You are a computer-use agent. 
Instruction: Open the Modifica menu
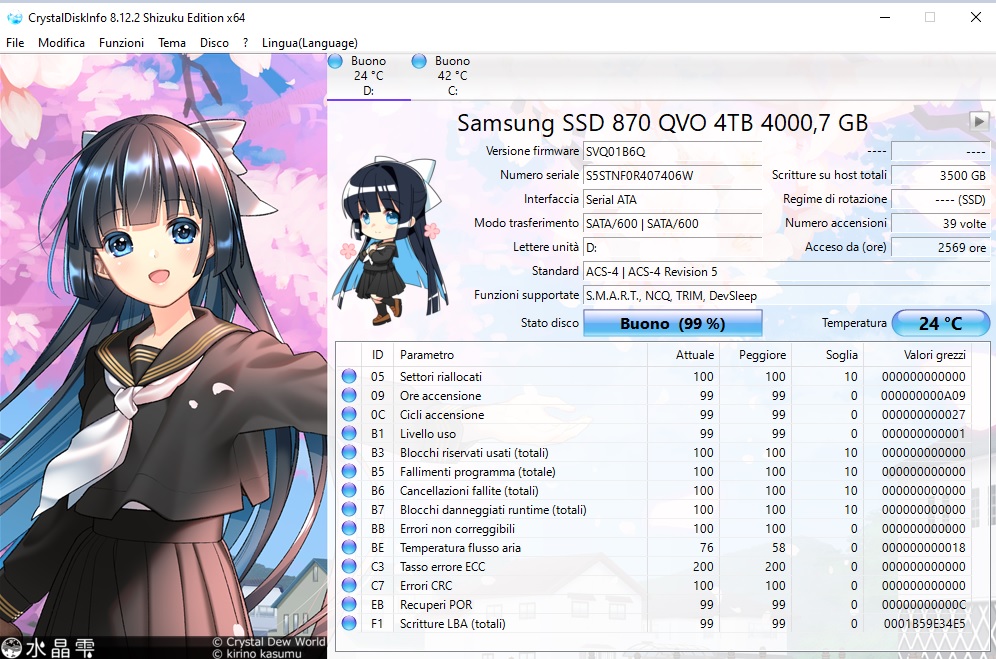coord(61,43)
